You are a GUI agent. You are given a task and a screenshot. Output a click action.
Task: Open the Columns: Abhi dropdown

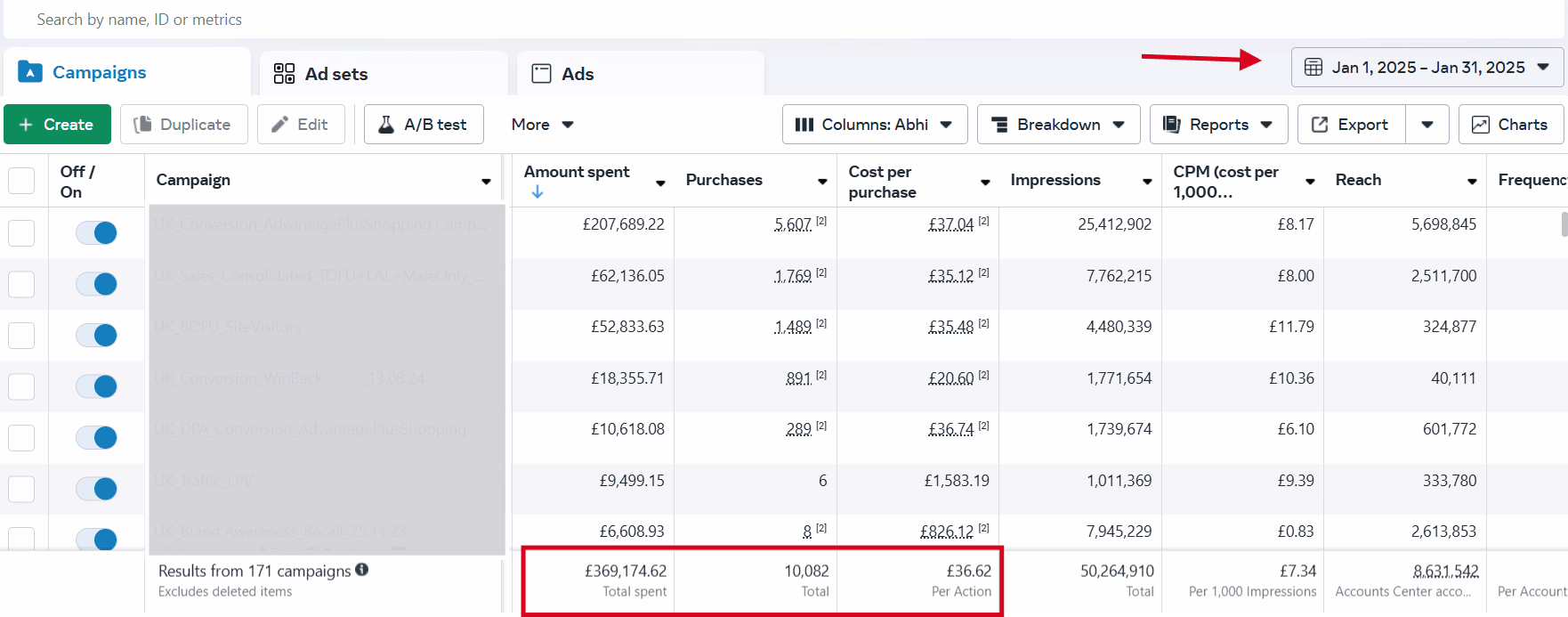pyautogui.click(x=873, y=125)
